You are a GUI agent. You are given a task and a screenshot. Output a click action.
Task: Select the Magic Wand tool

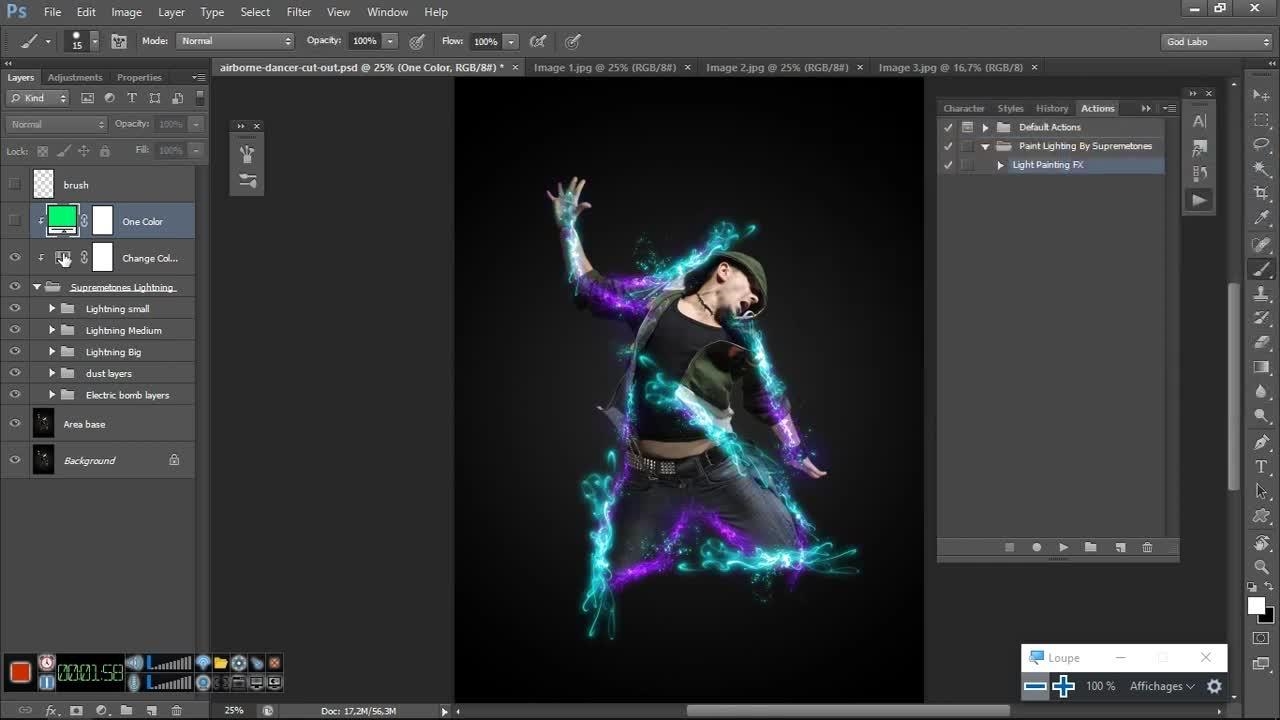1262,168
